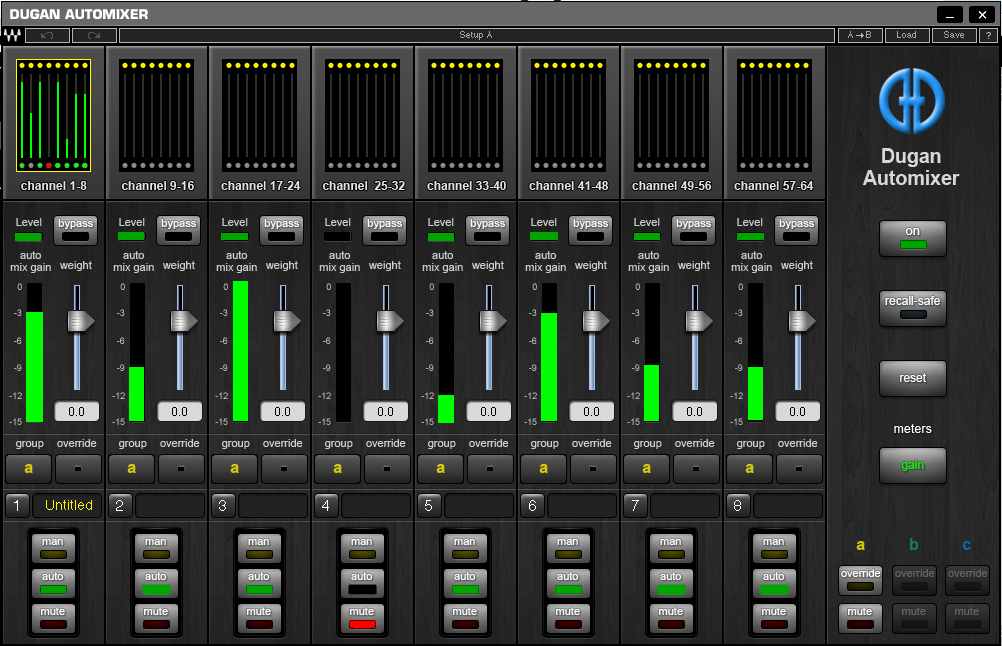
Task: Mute channel 1
Action: point(53,618)
